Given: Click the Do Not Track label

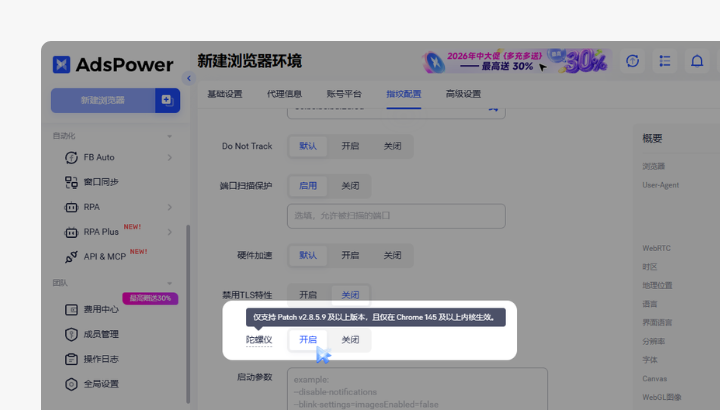Looking at the screenshot, I should coord(247,146).
